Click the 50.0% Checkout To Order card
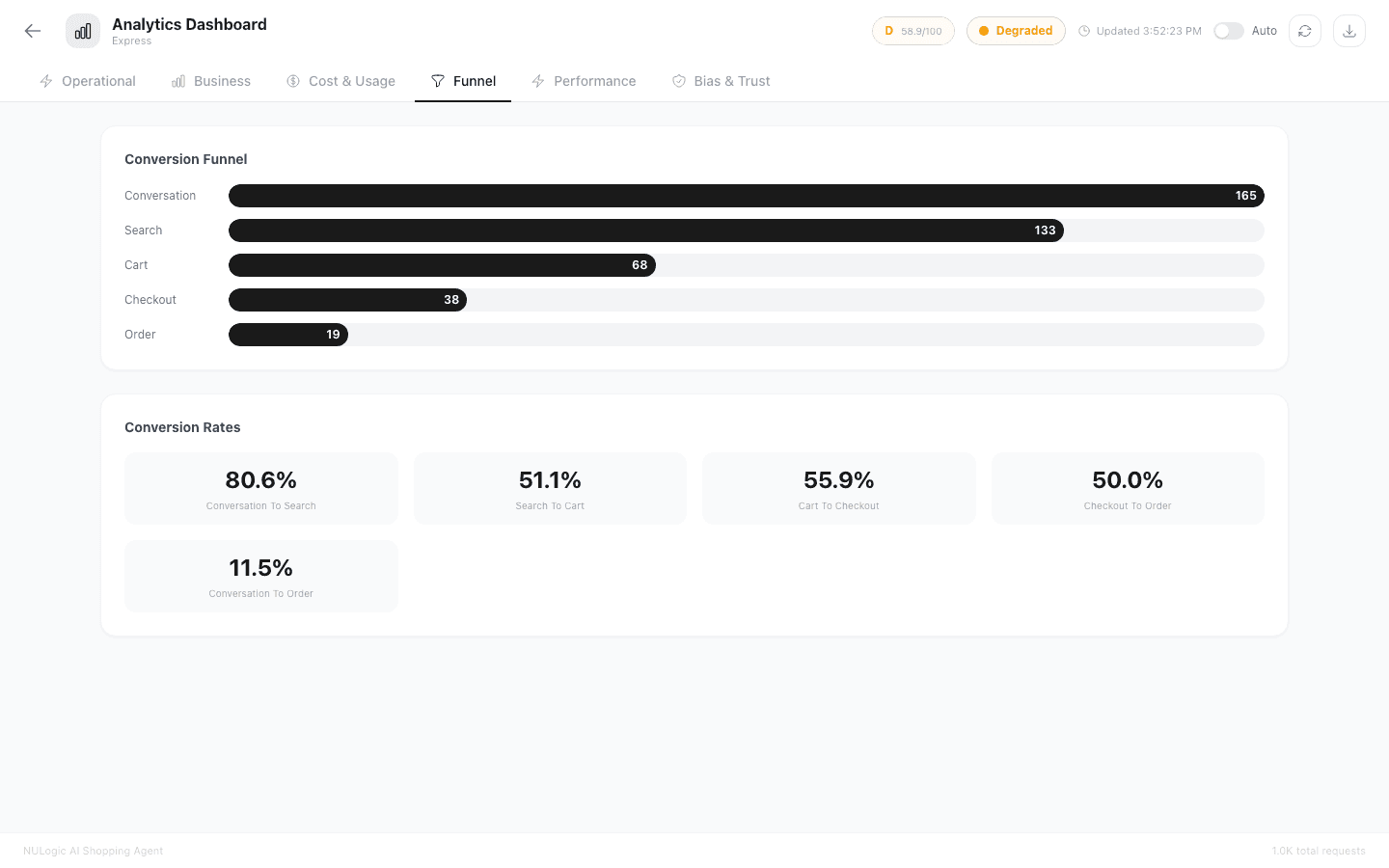The image size is (1389, 868). 1127,489
